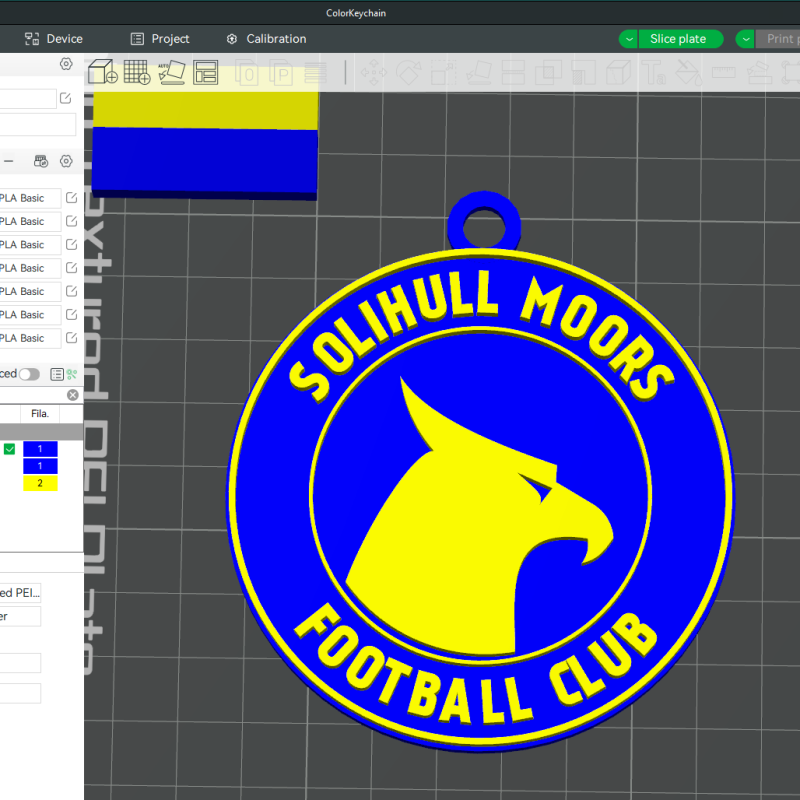Click the Split to parts icon

tap(281, 73)
